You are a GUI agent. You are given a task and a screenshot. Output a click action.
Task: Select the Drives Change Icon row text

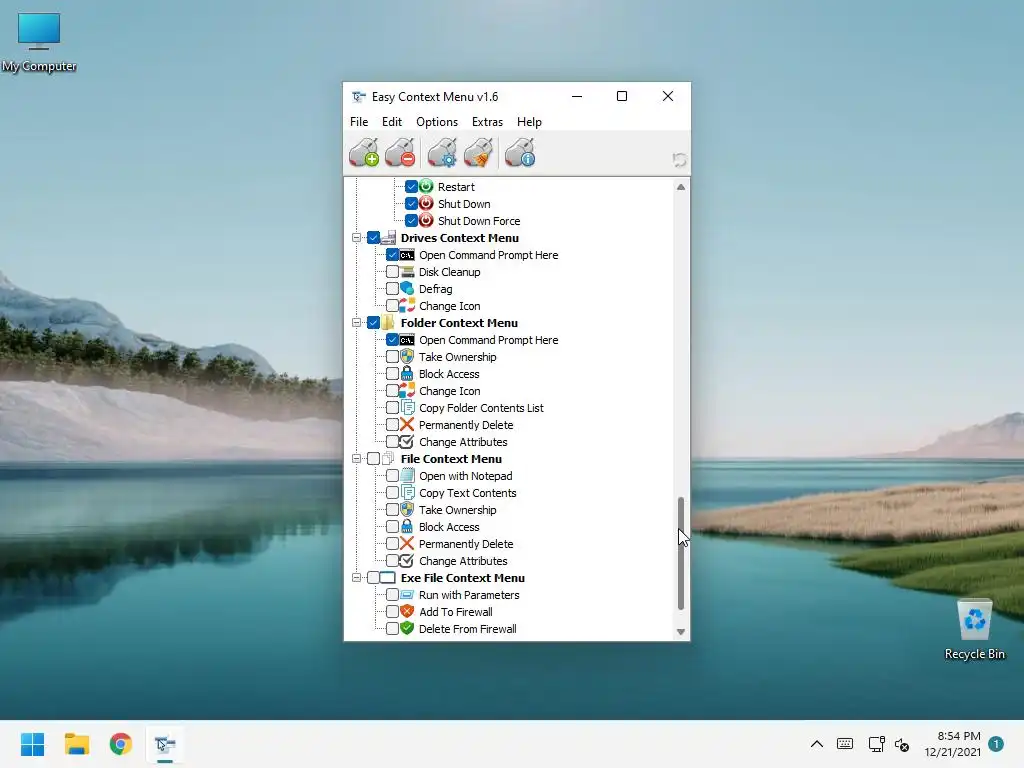coord(449,306)
